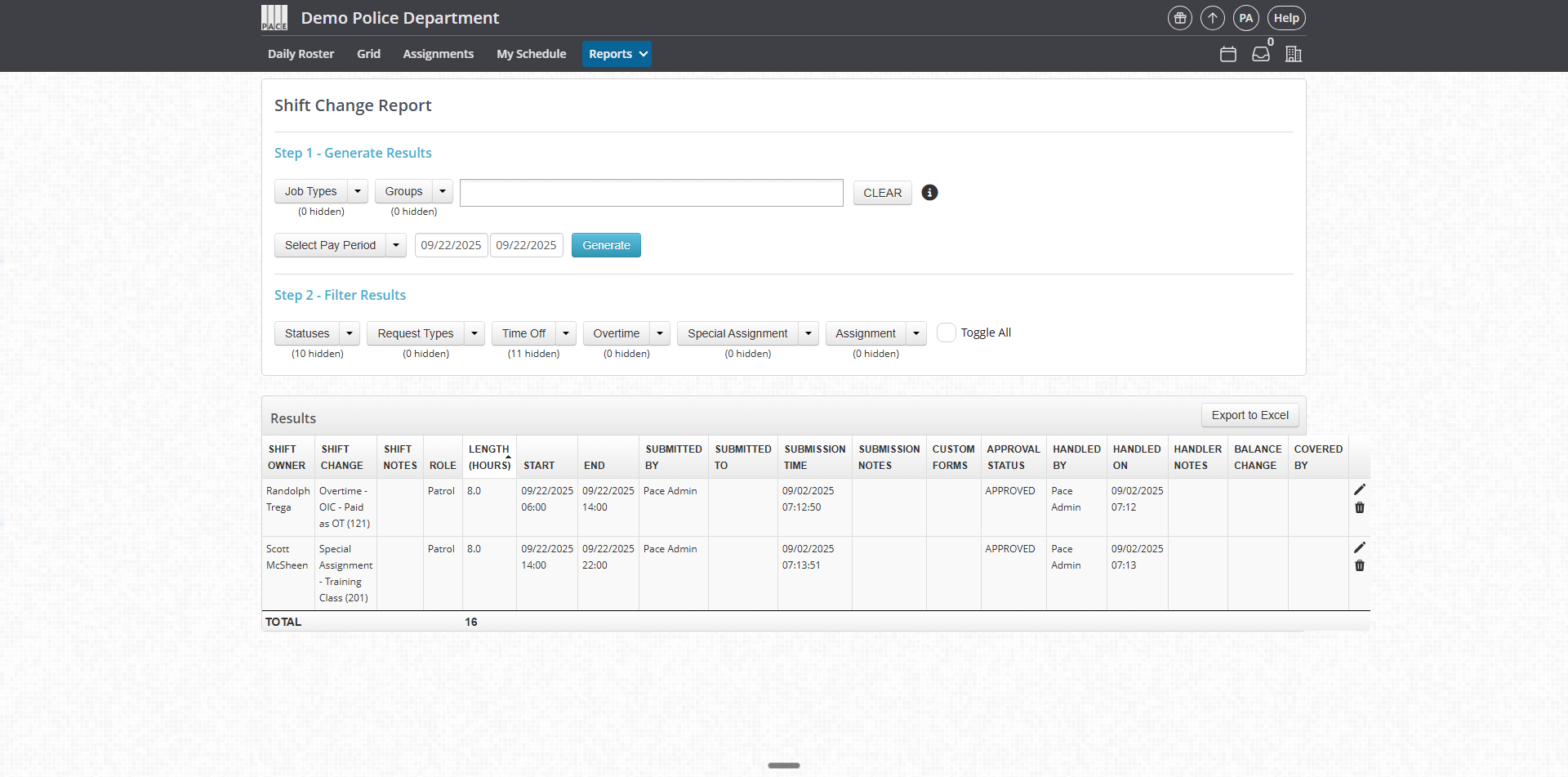This screenshot has width=1568, height=777.
Task: Go to the Daily Roster tab
Action: pos(301,54)
